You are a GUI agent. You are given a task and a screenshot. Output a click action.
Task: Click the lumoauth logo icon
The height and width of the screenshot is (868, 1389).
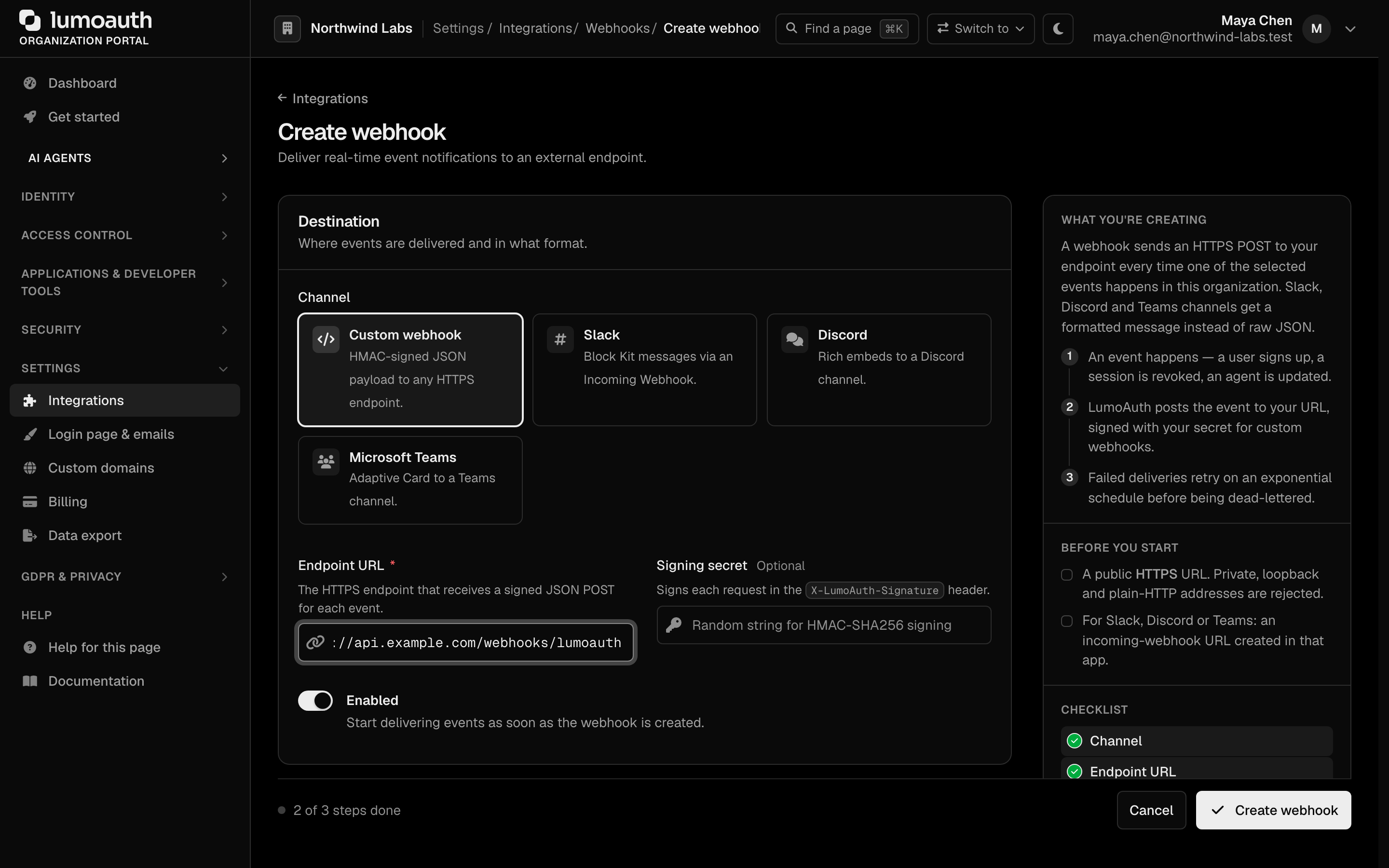coord(30,20)
